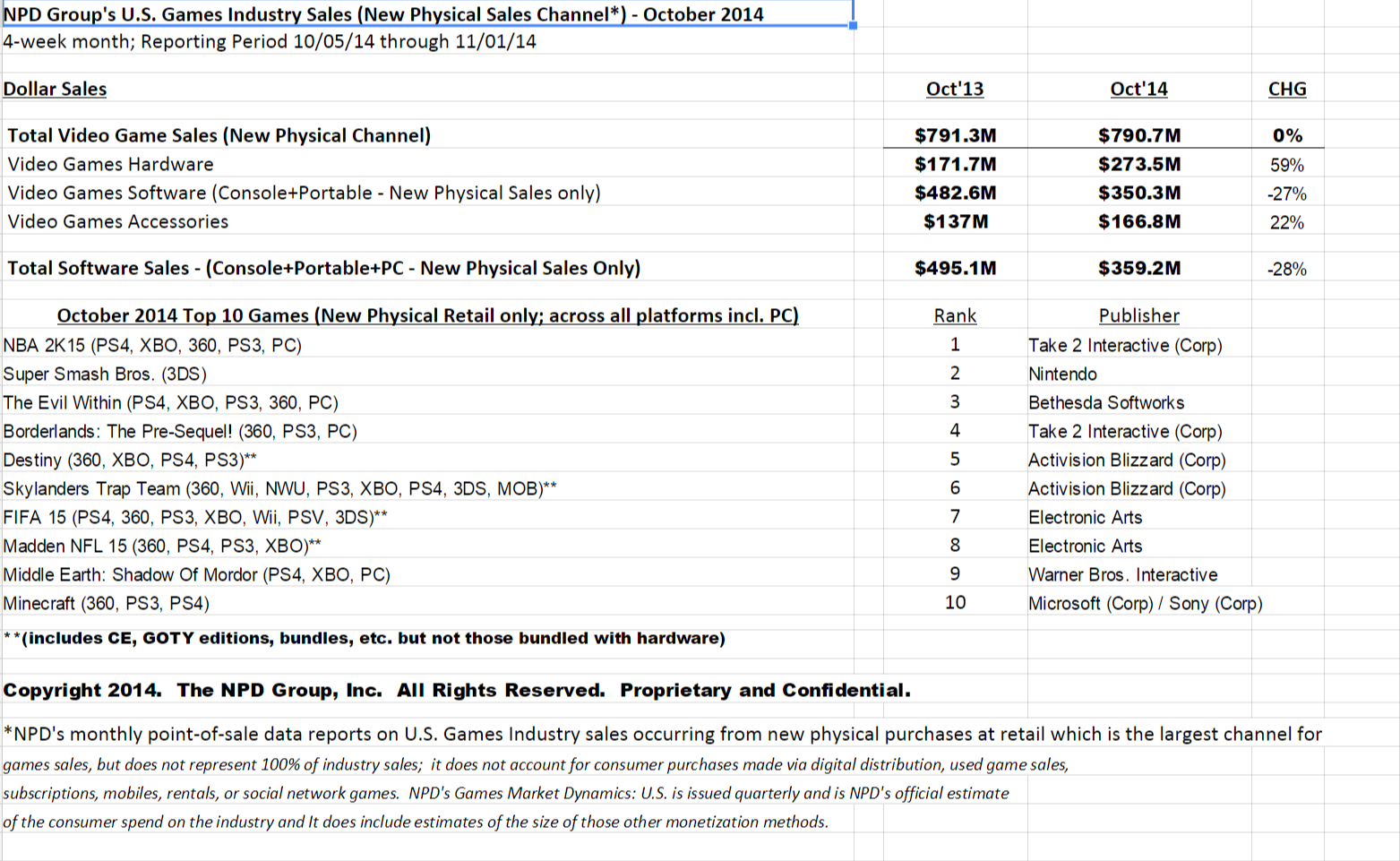This screenshot has width=1400, height=861.
Task: Select the Rank column header
Action: [x=955, y=315]
